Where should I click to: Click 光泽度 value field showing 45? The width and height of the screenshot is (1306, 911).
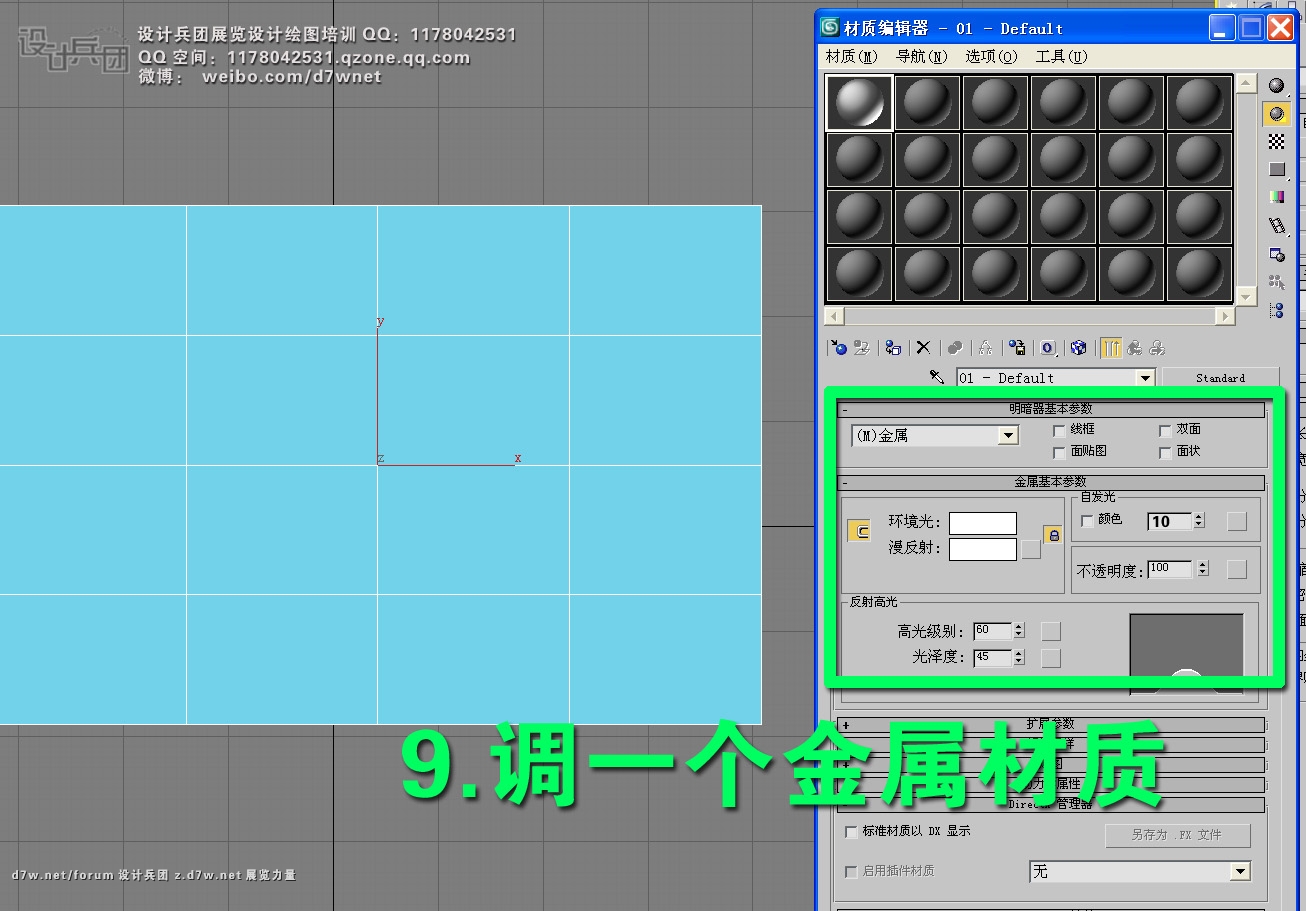(x=992, y=657)
